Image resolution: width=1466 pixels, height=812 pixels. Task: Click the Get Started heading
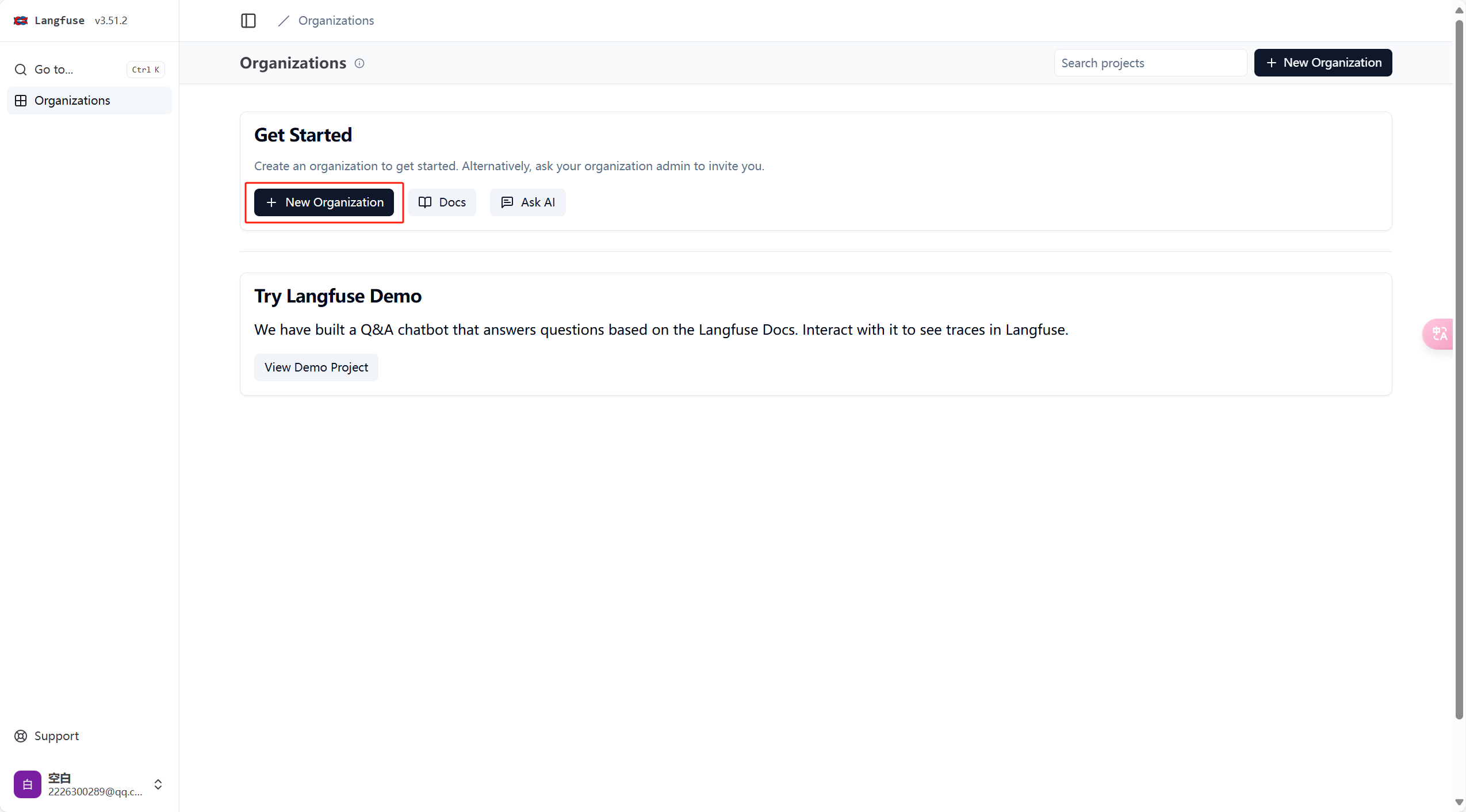point(303,135)
